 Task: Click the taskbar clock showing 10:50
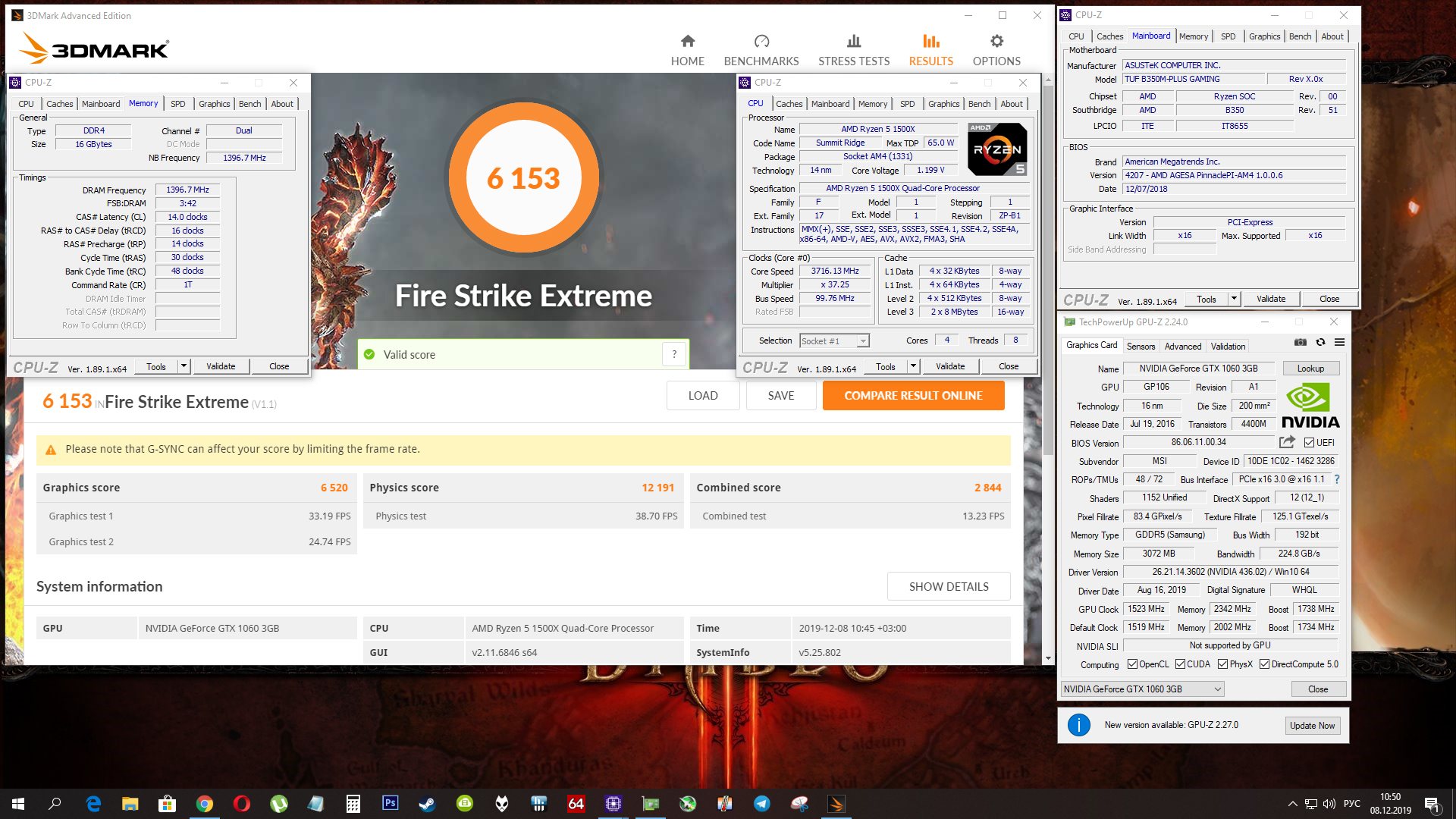tap(1390, 804)
